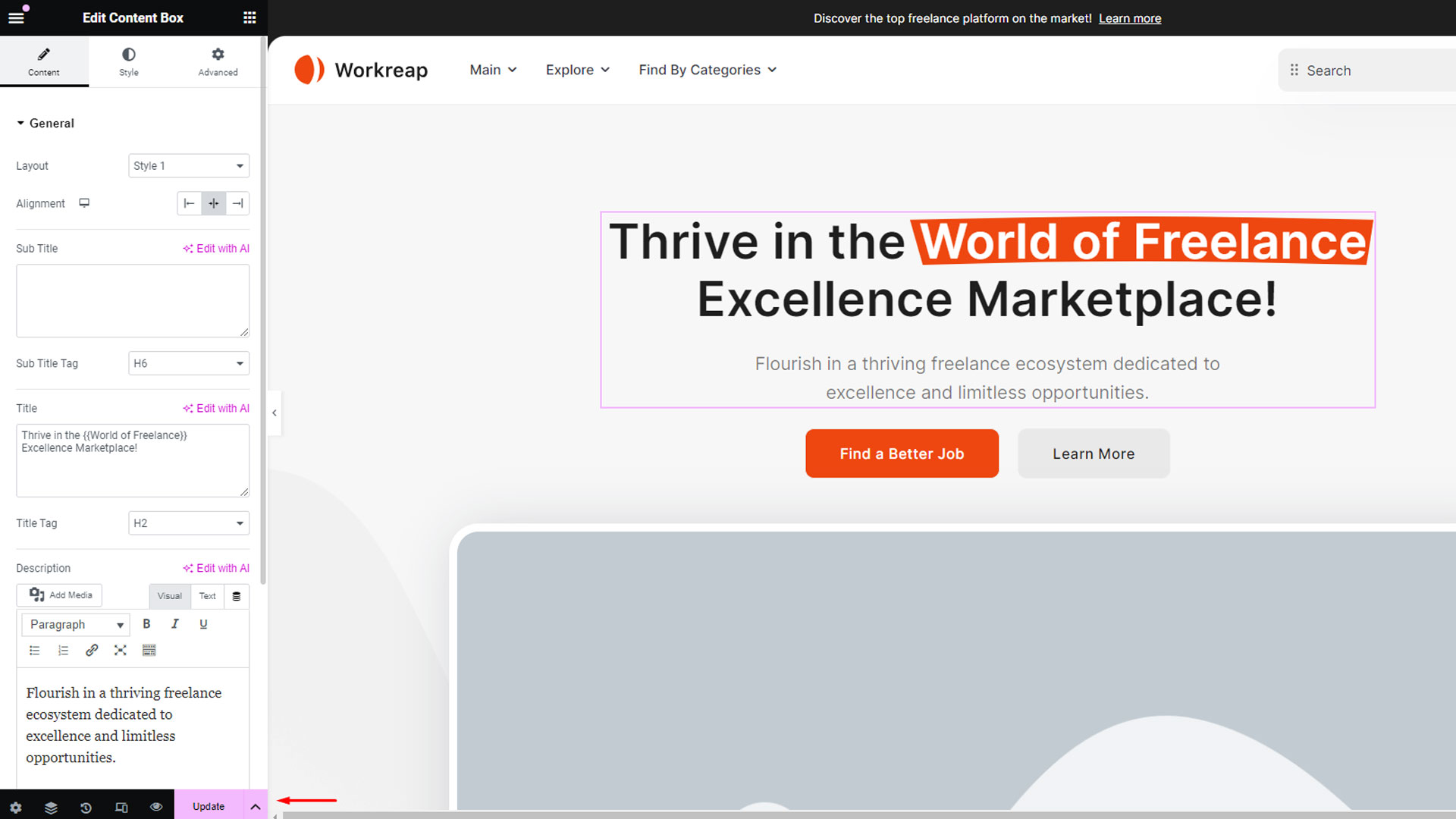Switch to the Style tab
Viewport: 1456px width, 819px height.
tap(129, 61)
